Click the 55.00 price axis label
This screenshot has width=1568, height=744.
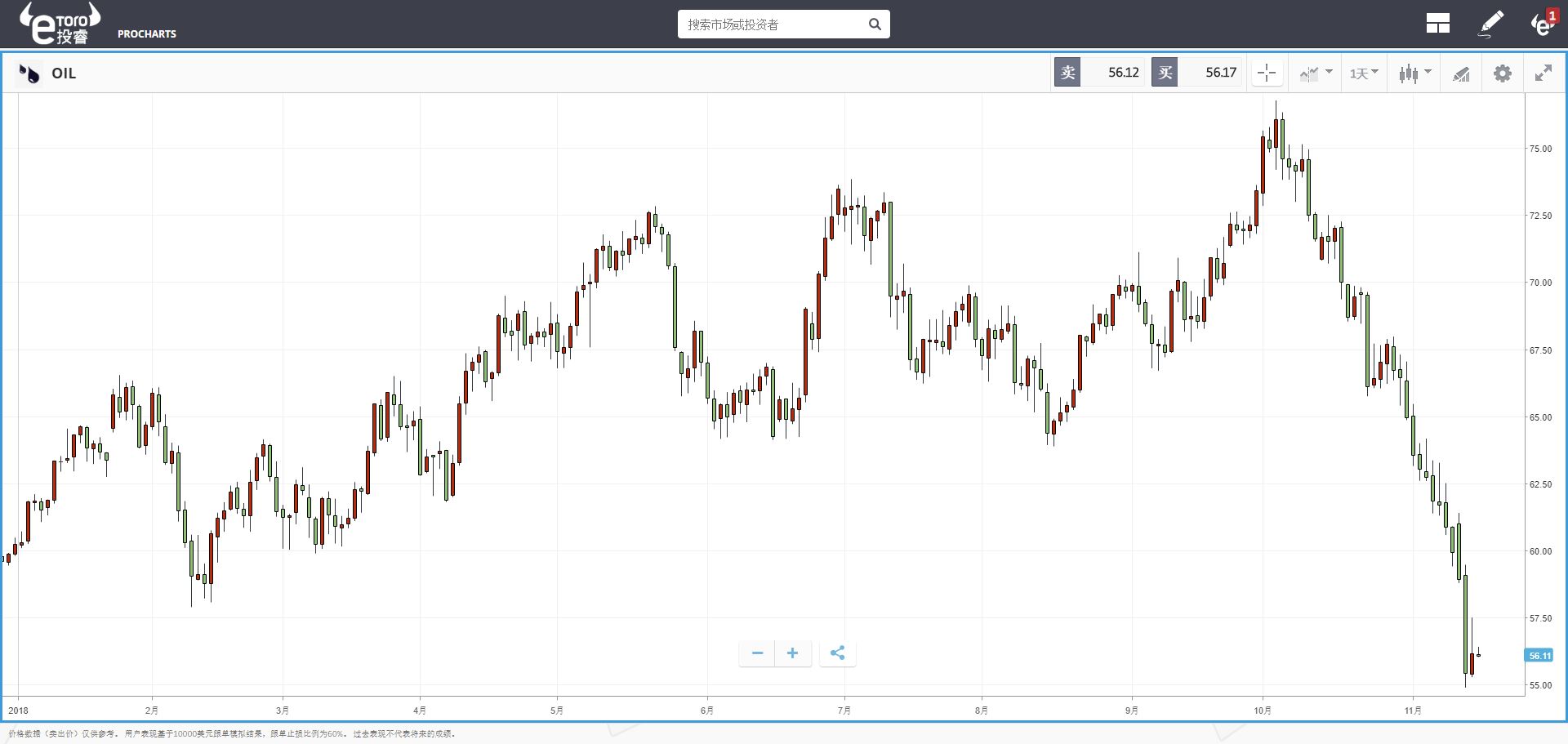pos(1540,685)
